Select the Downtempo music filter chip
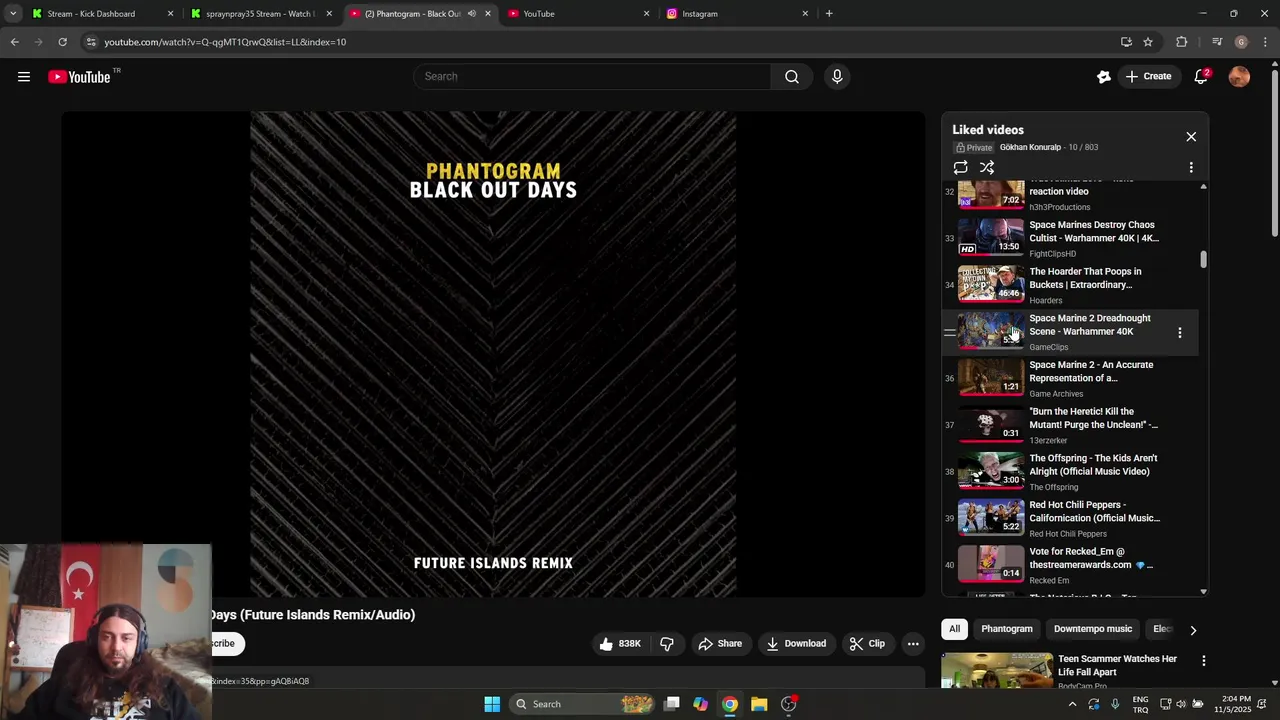Screen dimensions: 1280x720 [x=1093, y=629]
